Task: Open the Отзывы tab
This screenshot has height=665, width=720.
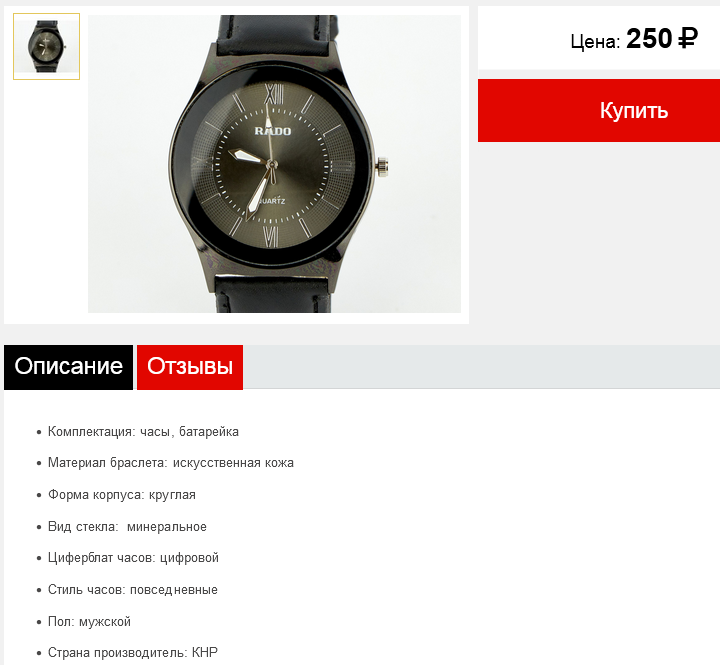Action: [190, 367]
